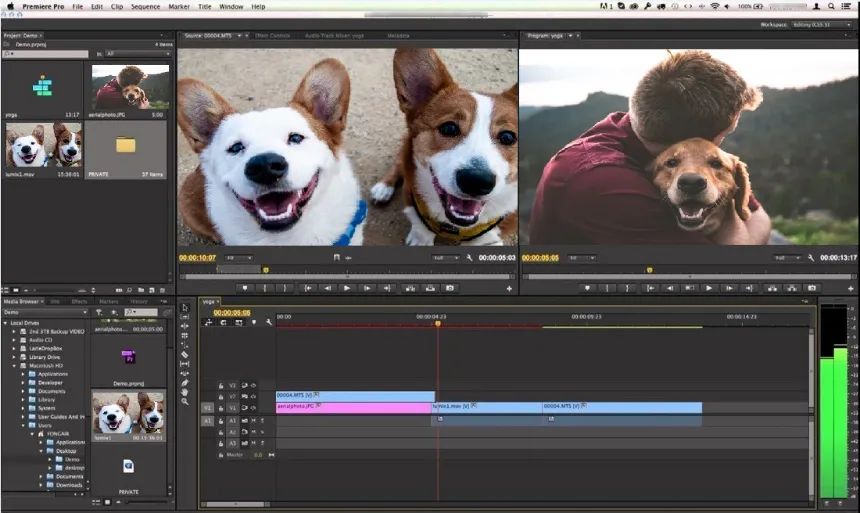The image size is (860, 513).
Task: Step back one frame in Program monitor
Action: [x=670, y=288]
